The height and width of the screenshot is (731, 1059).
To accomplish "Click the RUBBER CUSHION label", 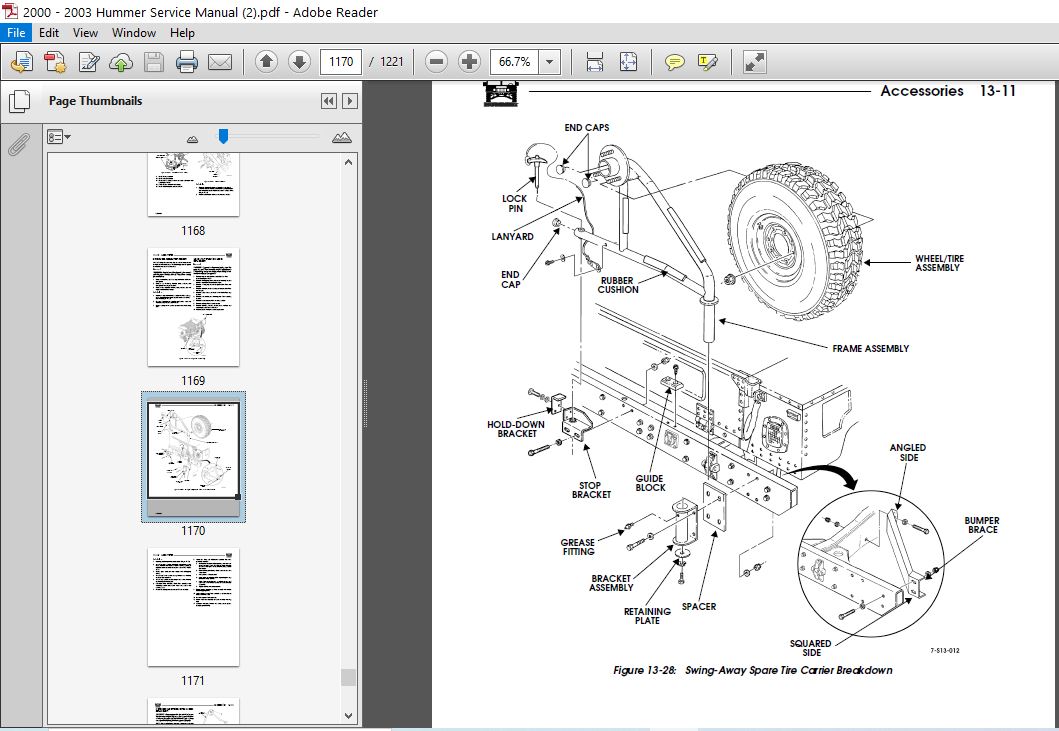I will pos(617,285).
